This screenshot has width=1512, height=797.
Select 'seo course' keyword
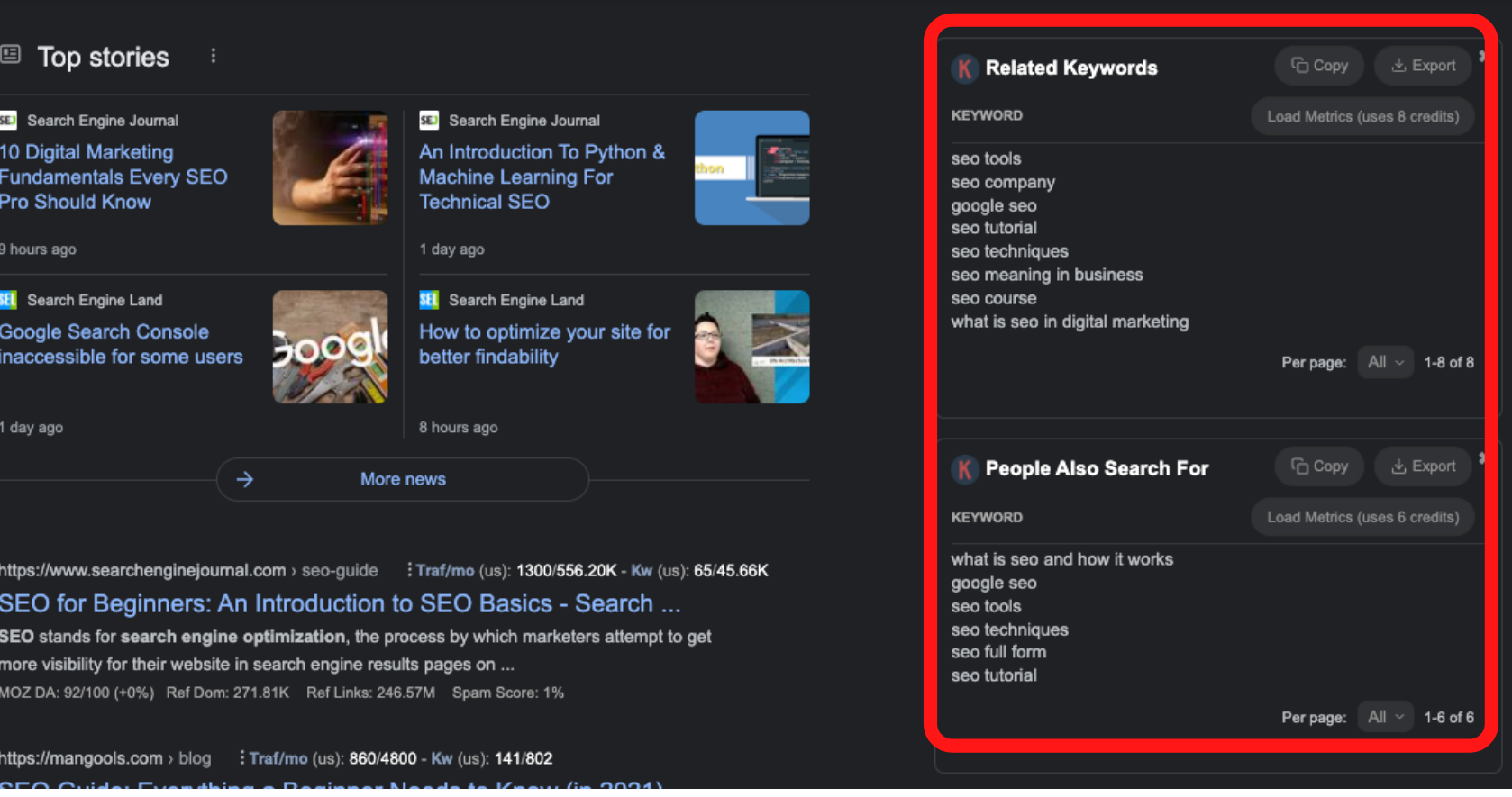(994, 299)
